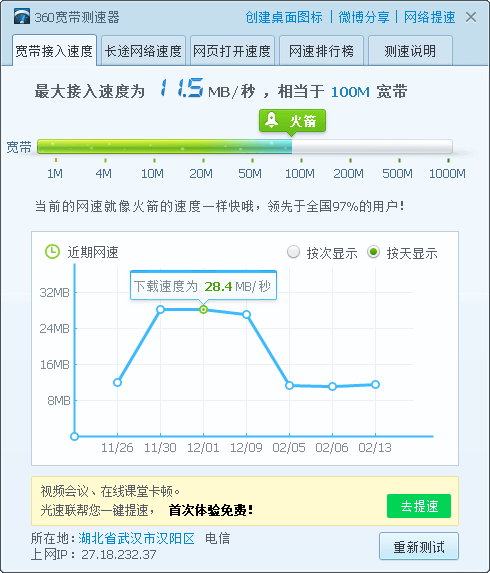Click the 1000M scale label

447,174
